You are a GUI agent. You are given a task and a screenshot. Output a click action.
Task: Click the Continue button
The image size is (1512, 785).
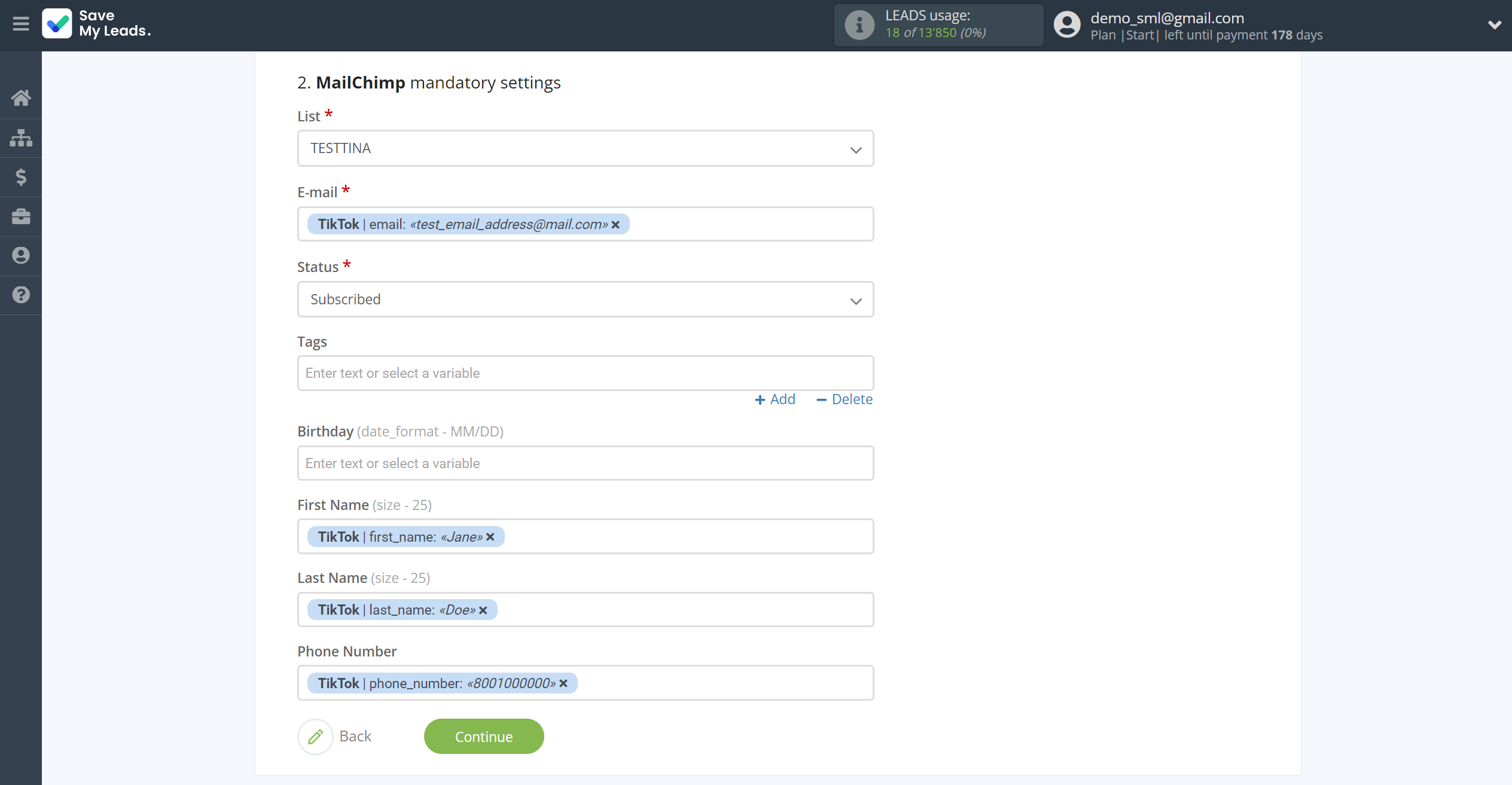(484, 737)
